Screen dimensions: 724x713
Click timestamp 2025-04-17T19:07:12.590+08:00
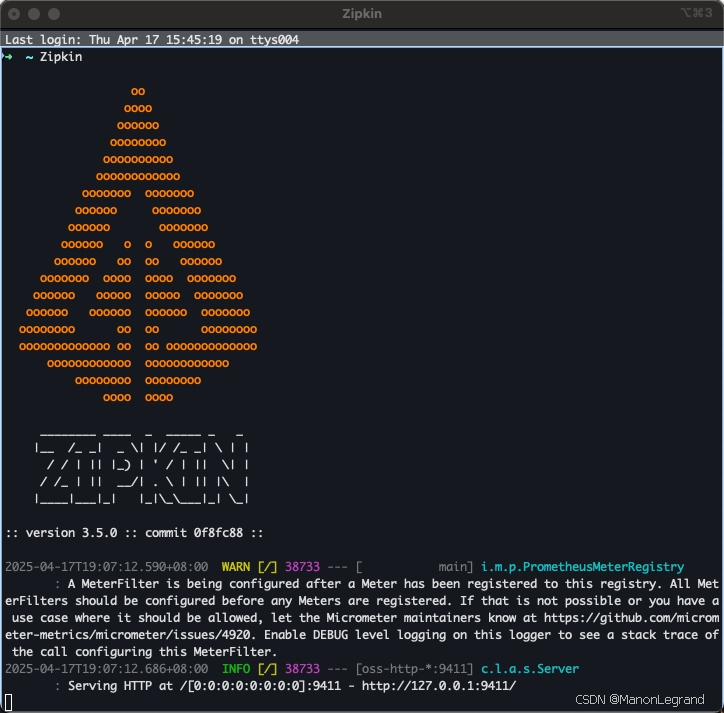107,567
